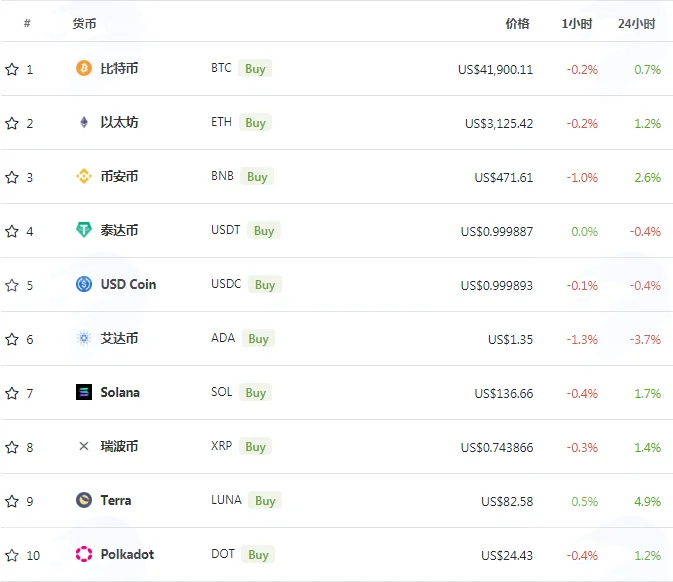Click the BNB yellow logo icon
This screenshot has height=582, width=673.
84,176
